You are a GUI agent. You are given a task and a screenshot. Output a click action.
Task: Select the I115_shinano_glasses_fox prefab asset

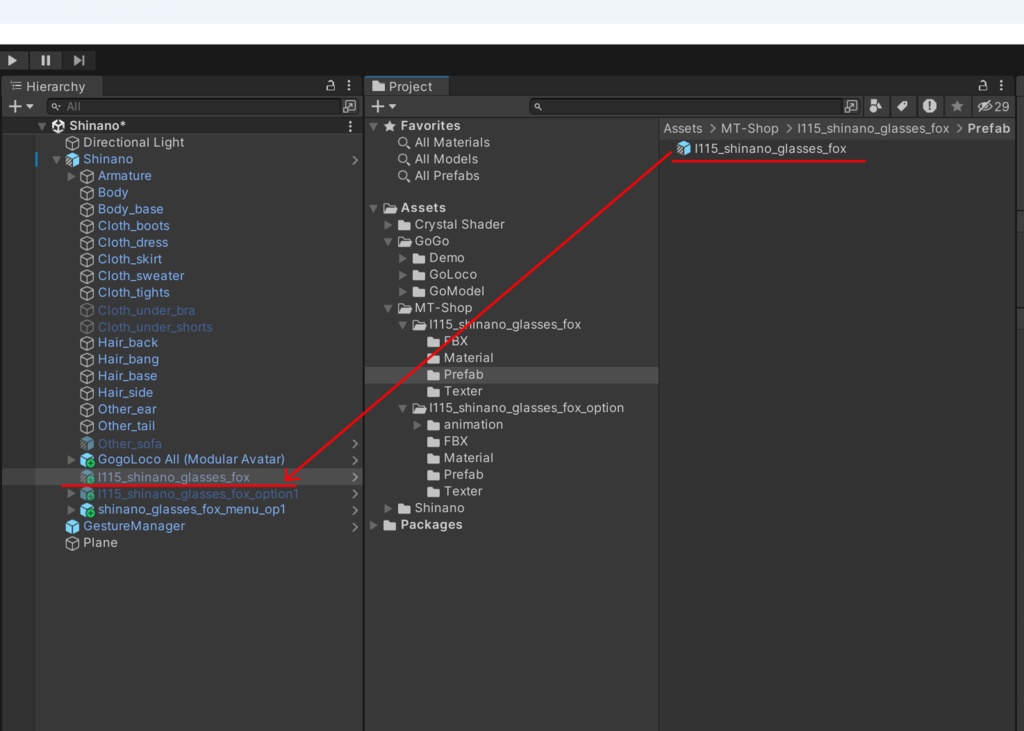point(769,149)
